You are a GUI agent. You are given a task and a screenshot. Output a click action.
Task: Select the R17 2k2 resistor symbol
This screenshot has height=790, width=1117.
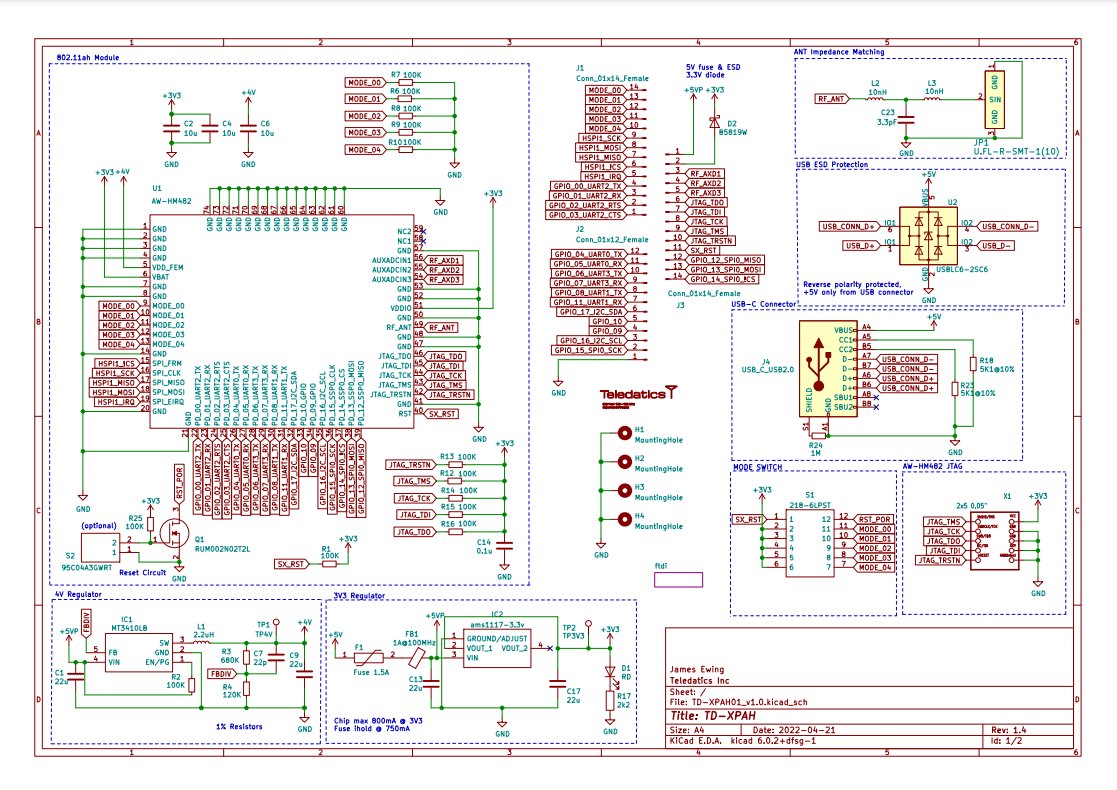coord(610,700)
